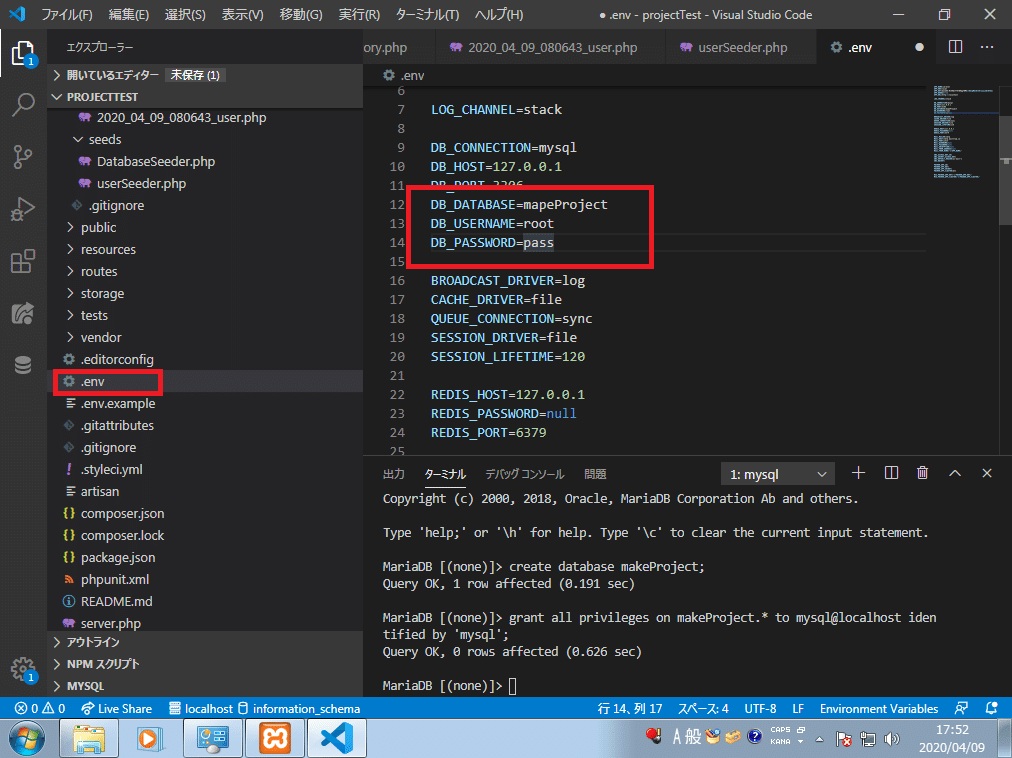The image size is (1012, 758).
Task: Open the feedback icon in status bar
Action: pyautogui.click(x=961, y=708)
